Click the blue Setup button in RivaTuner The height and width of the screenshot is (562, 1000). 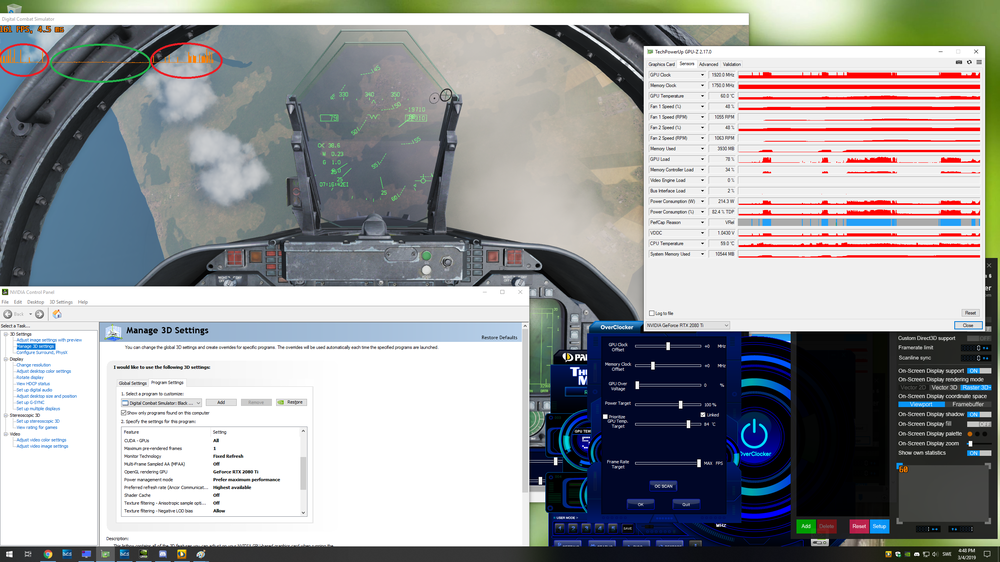click(879, 526)
